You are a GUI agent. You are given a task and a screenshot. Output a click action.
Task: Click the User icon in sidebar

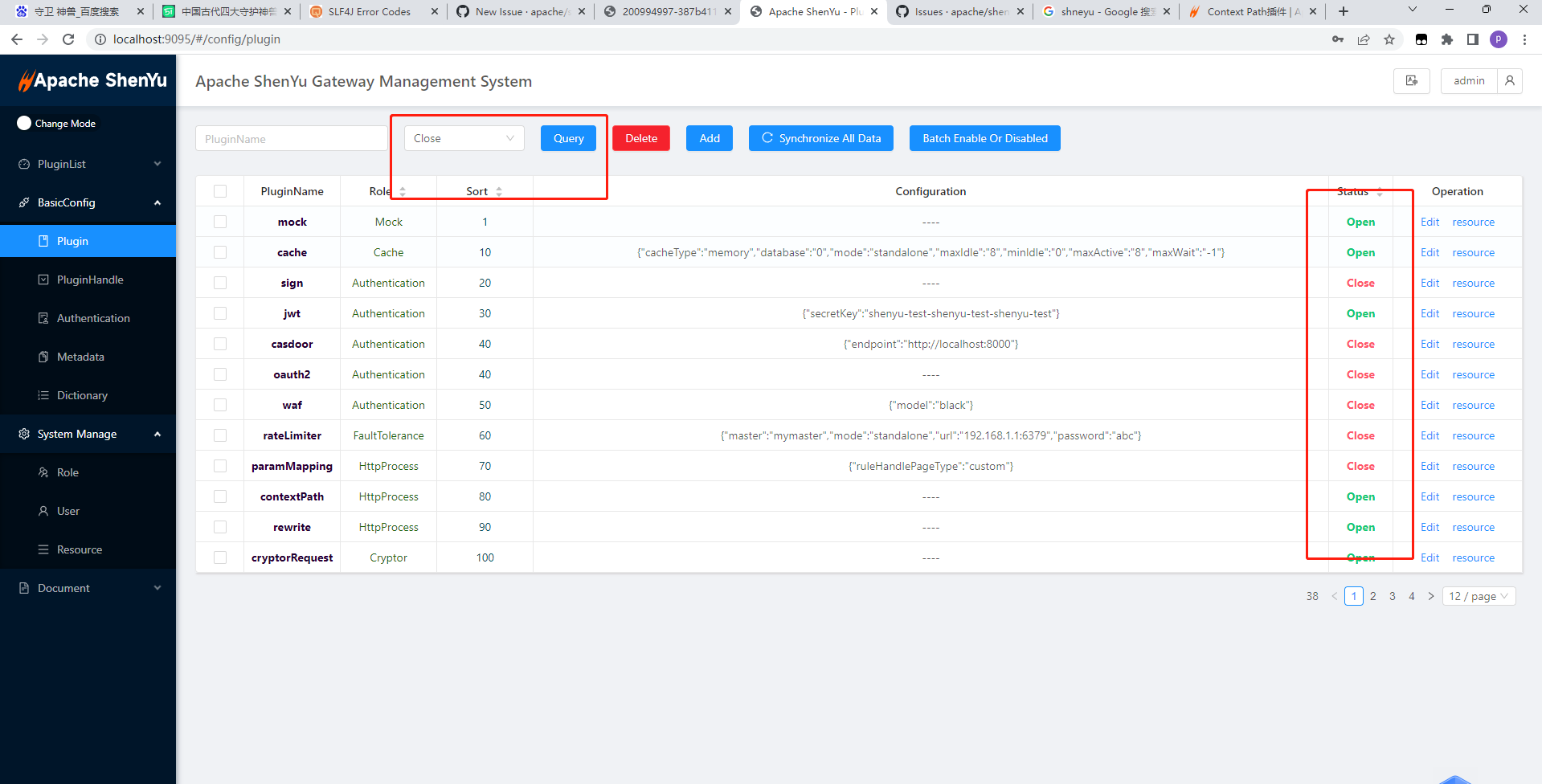[x=43, y=511]
